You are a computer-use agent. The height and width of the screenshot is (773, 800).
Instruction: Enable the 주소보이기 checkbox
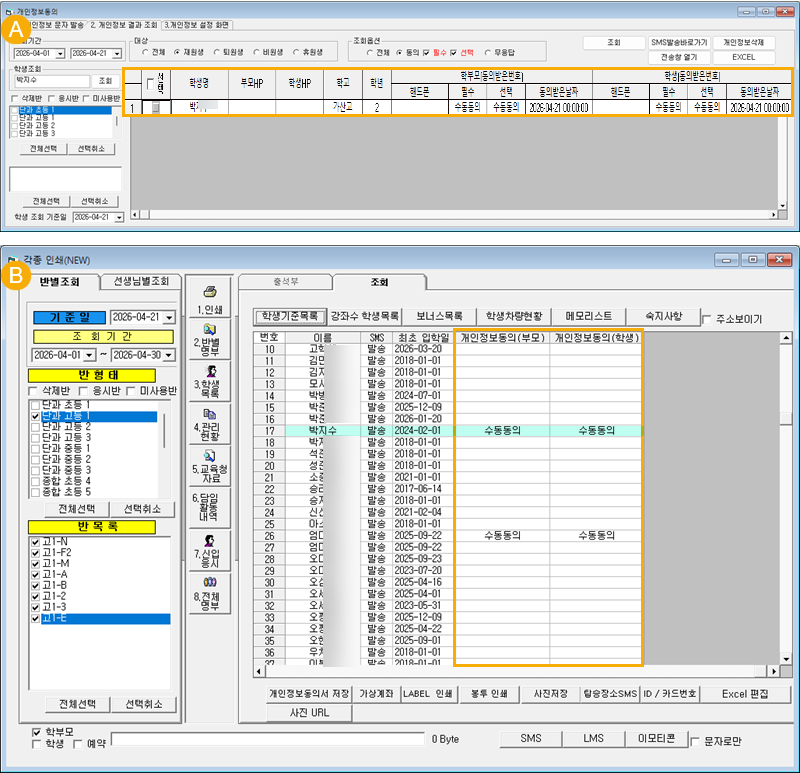click(709, 319)
